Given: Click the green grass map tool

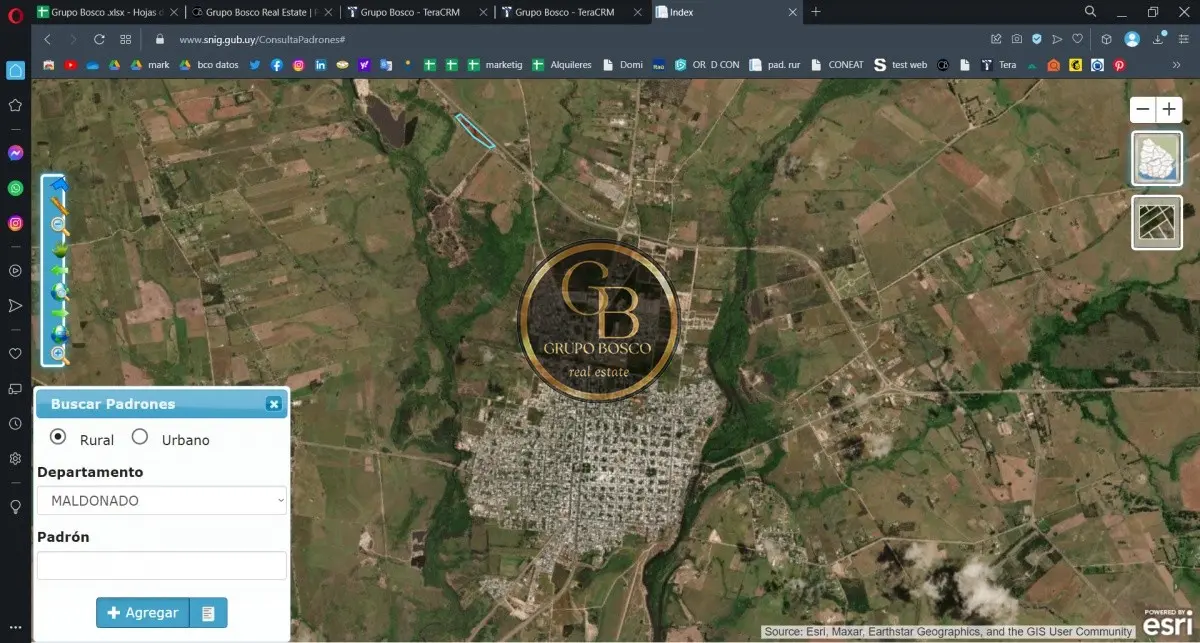Looking at the screenshot, I should coord(58,248).
